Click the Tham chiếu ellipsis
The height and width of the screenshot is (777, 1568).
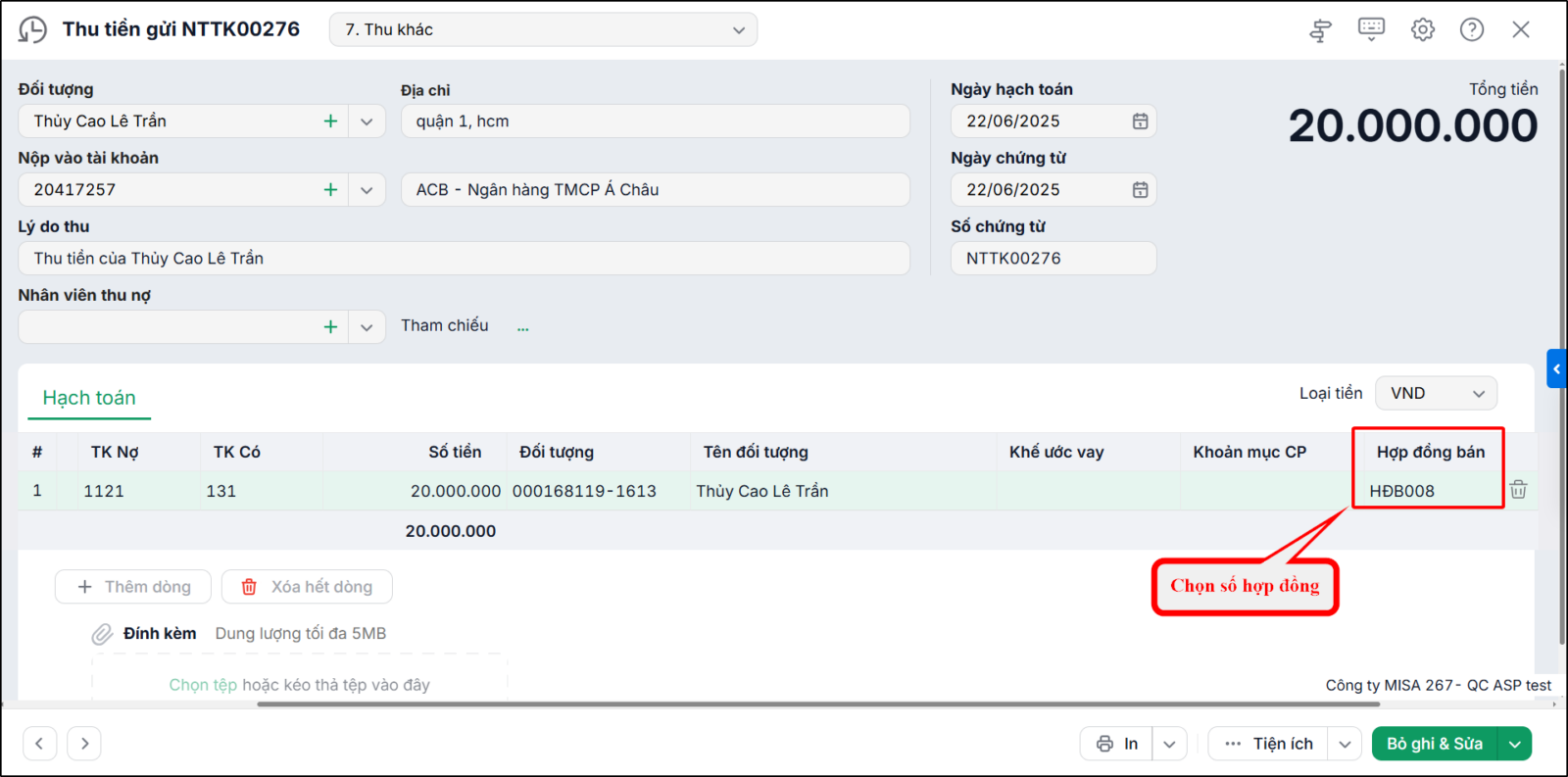coord(522,328)
